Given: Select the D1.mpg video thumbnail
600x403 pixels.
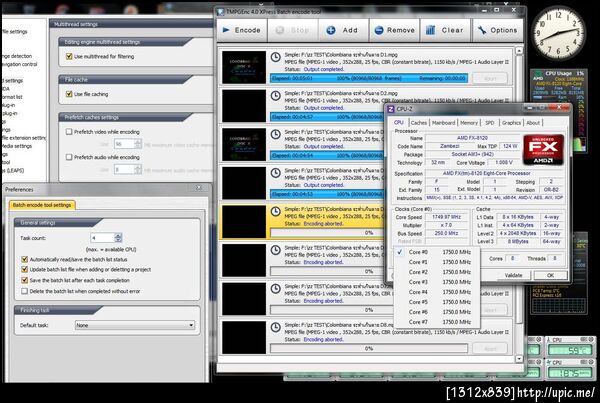Looking at the screenshot, I should [244, 67].
